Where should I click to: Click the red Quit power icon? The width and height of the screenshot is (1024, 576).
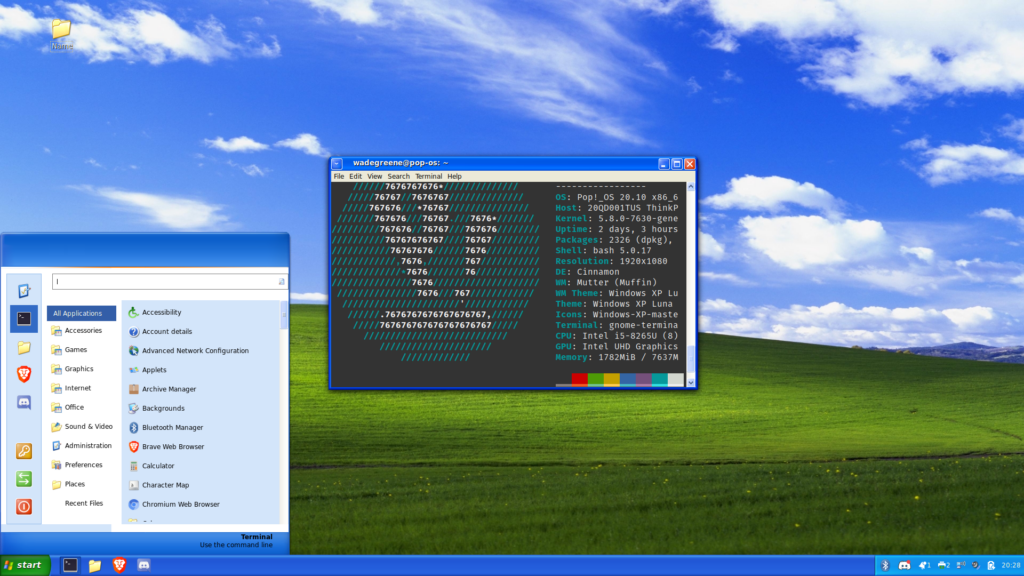pos(24,507)
